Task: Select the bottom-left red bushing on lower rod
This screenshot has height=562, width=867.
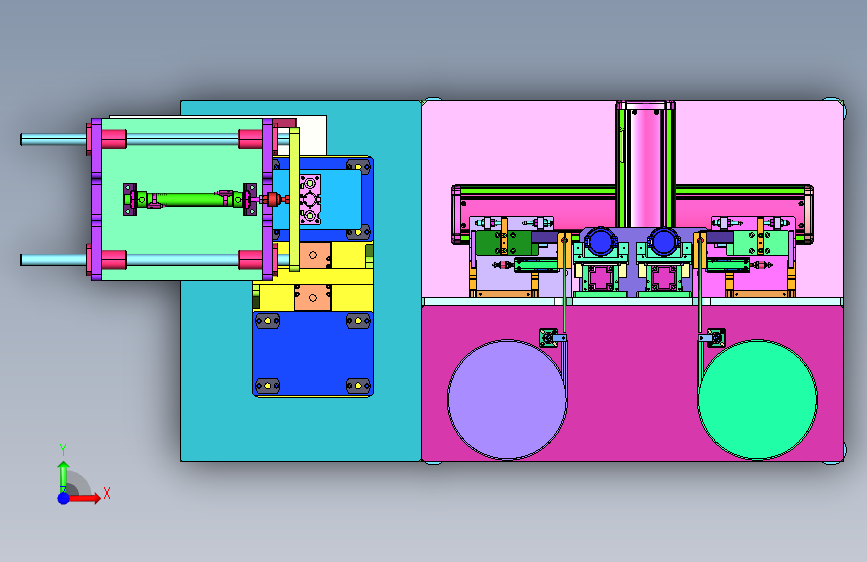Action: (x=114, y=259)
